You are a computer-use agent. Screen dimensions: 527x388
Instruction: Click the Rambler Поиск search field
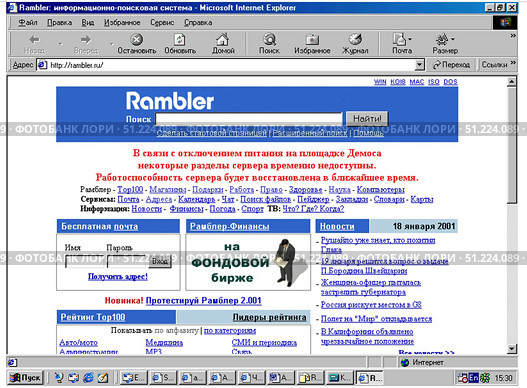tap(249, 119)
